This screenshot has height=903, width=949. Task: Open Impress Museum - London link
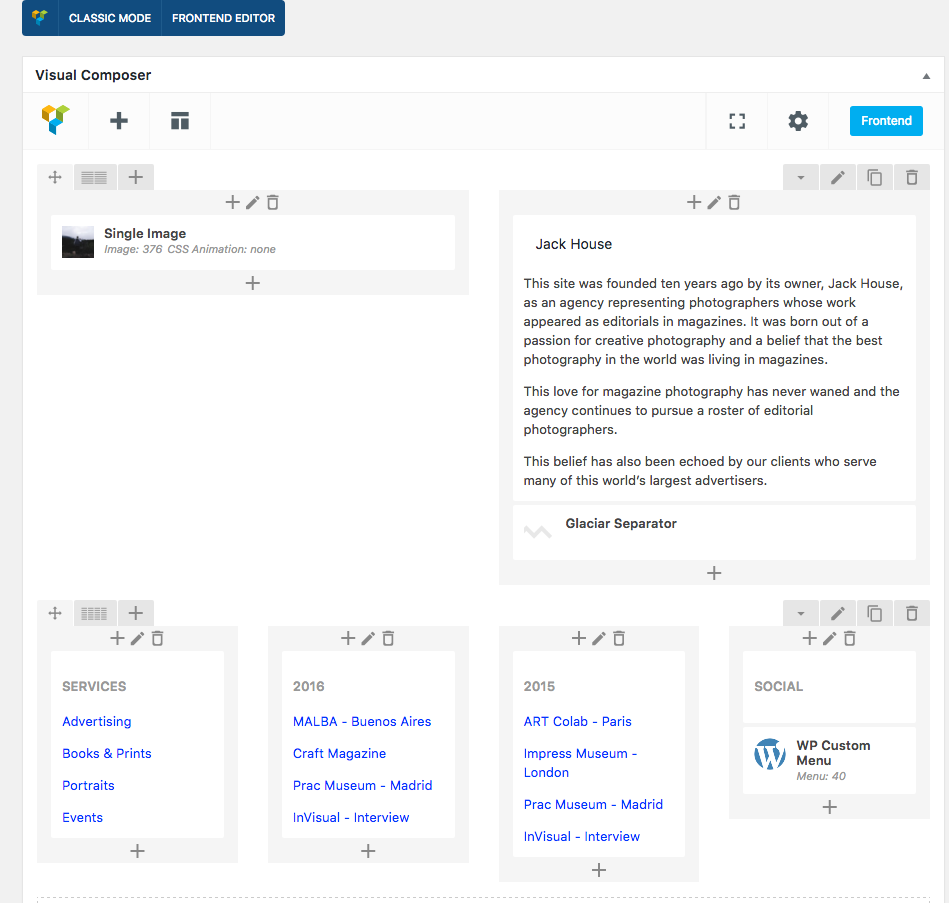tap(580, 763)
